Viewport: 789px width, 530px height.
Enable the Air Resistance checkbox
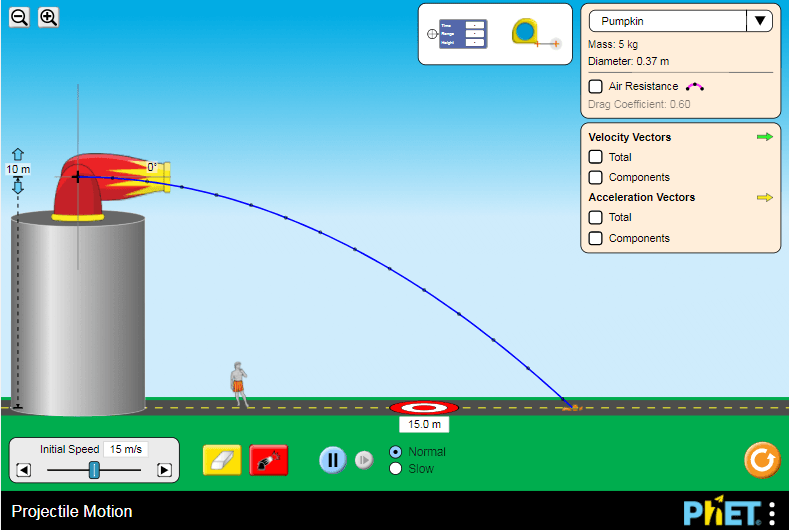596,87
